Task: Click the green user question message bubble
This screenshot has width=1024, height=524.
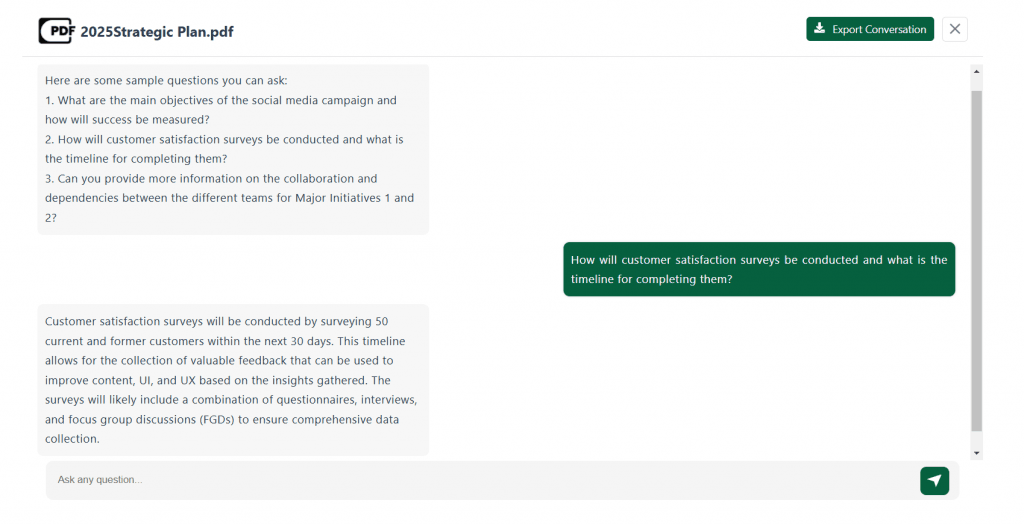Action: click(x=759, y=269)
